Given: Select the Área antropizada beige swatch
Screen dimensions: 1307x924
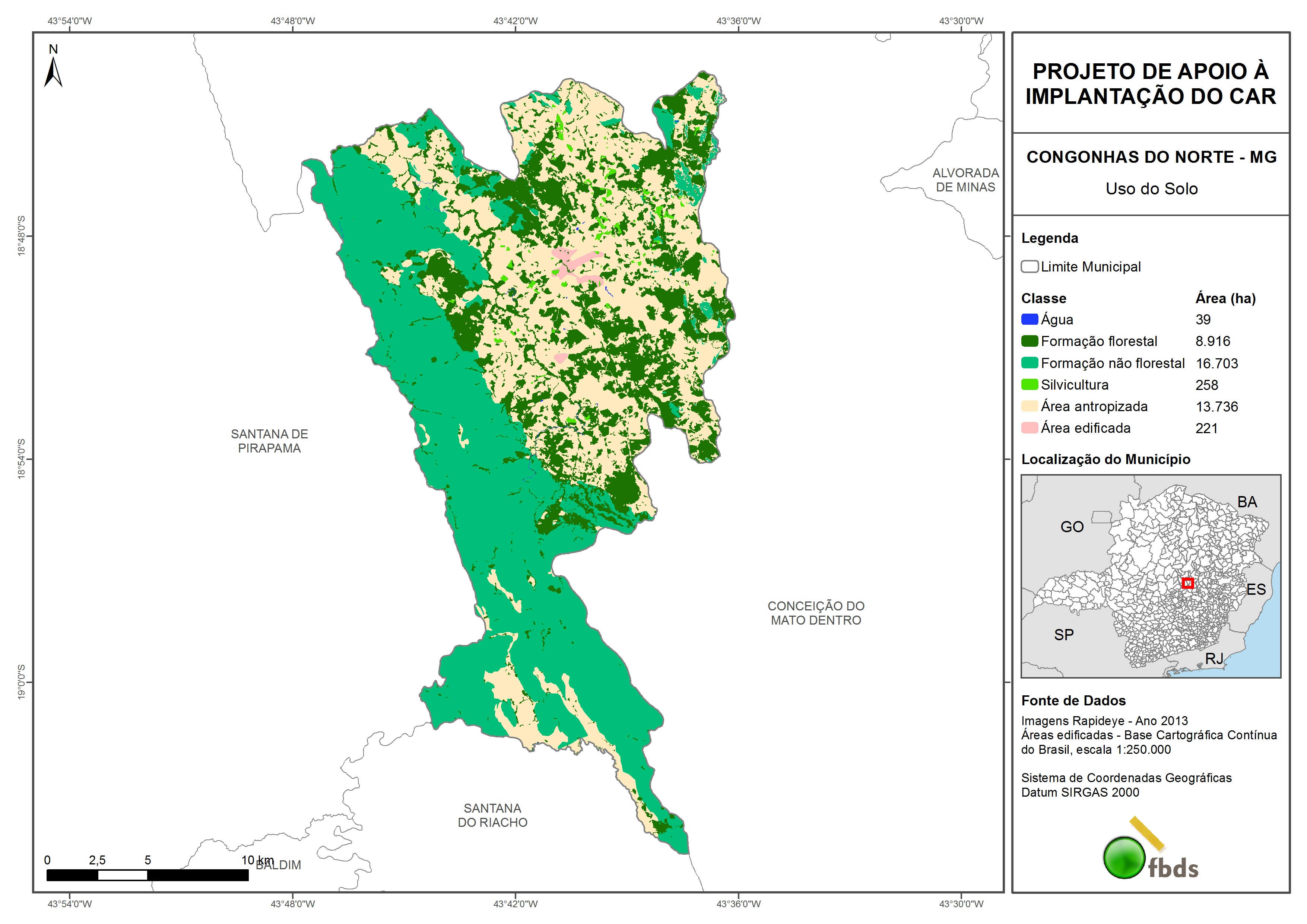Looking at the screenshot, I should pyautogui.click(x=1029, y=406).
